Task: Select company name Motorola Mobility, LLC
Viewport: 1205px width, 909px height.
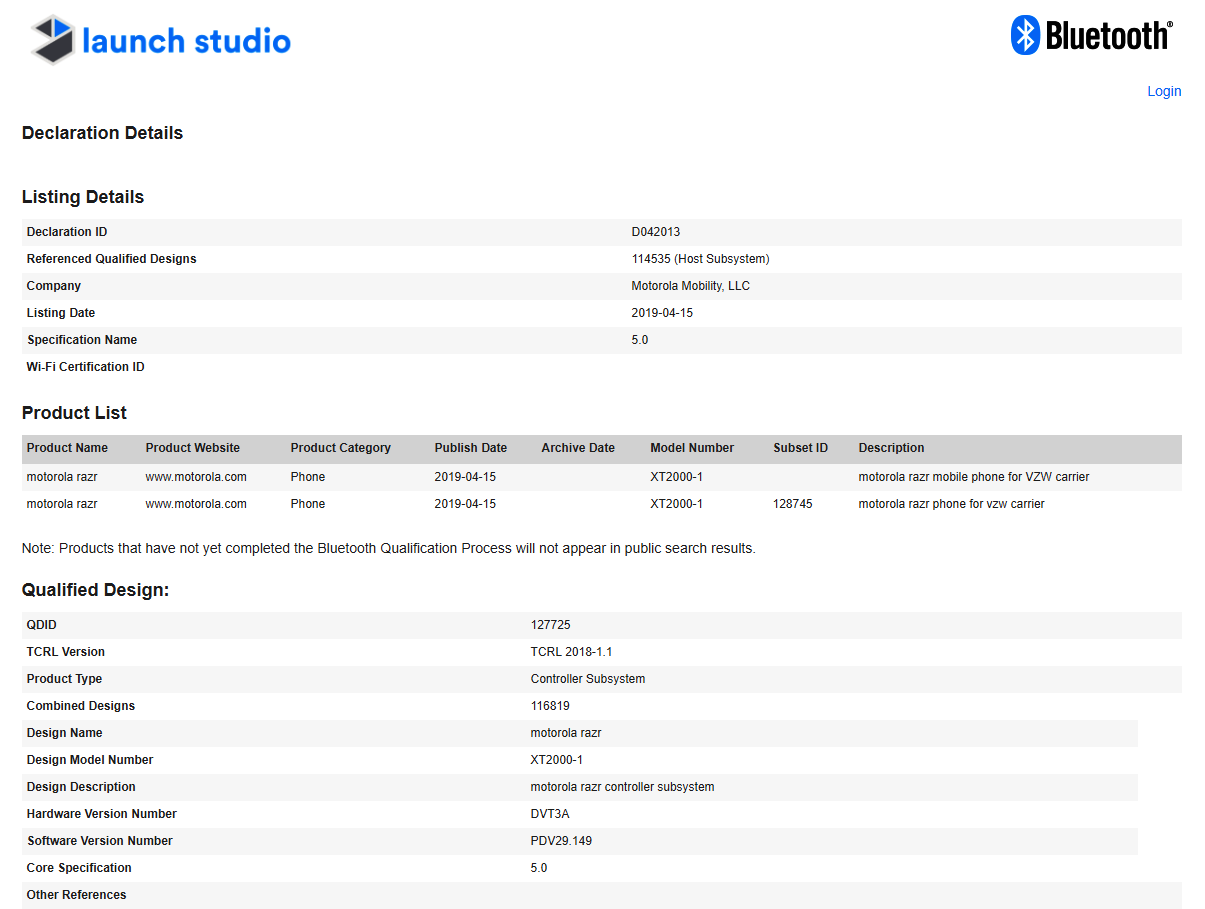Action: (690, 286)
